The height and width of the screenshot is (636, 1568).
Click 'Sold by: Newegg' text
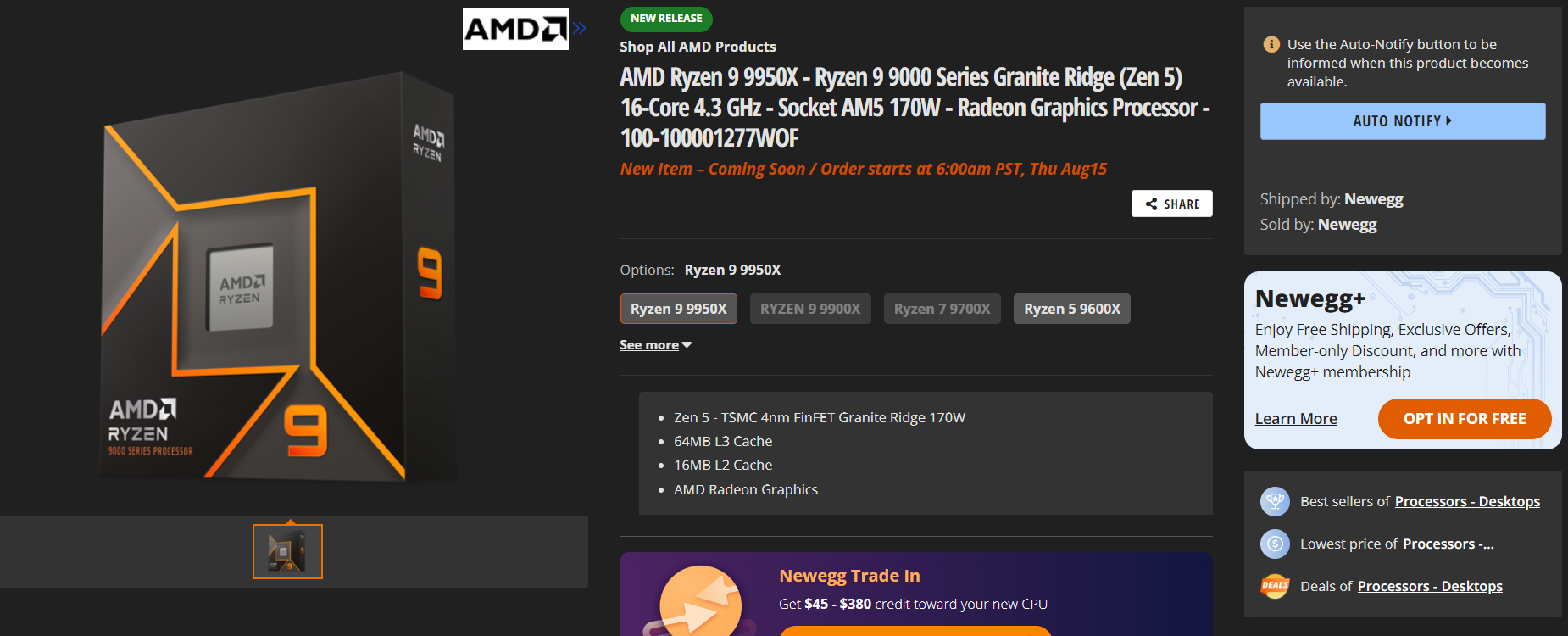[1318, 225]
